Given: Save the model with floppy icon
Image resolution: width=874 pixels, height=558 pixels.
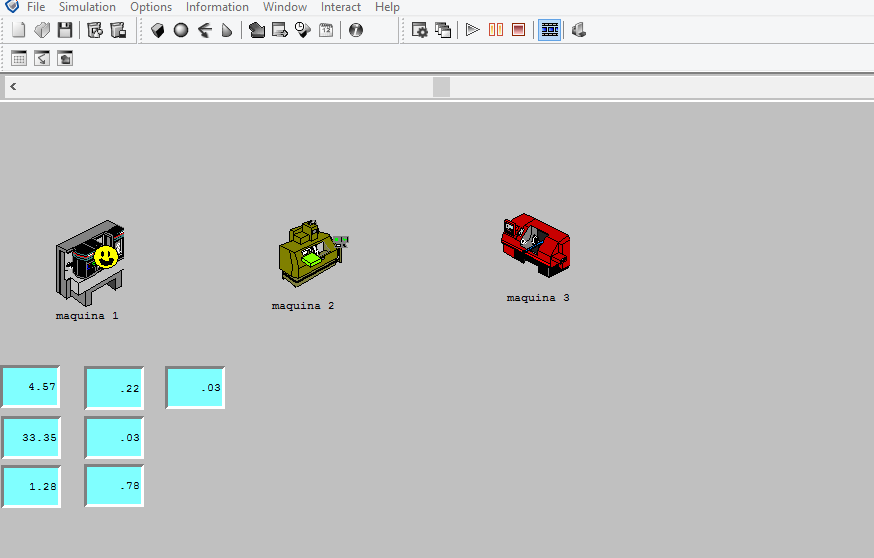Looking at the screenshot, I should [x=65, y=30].
